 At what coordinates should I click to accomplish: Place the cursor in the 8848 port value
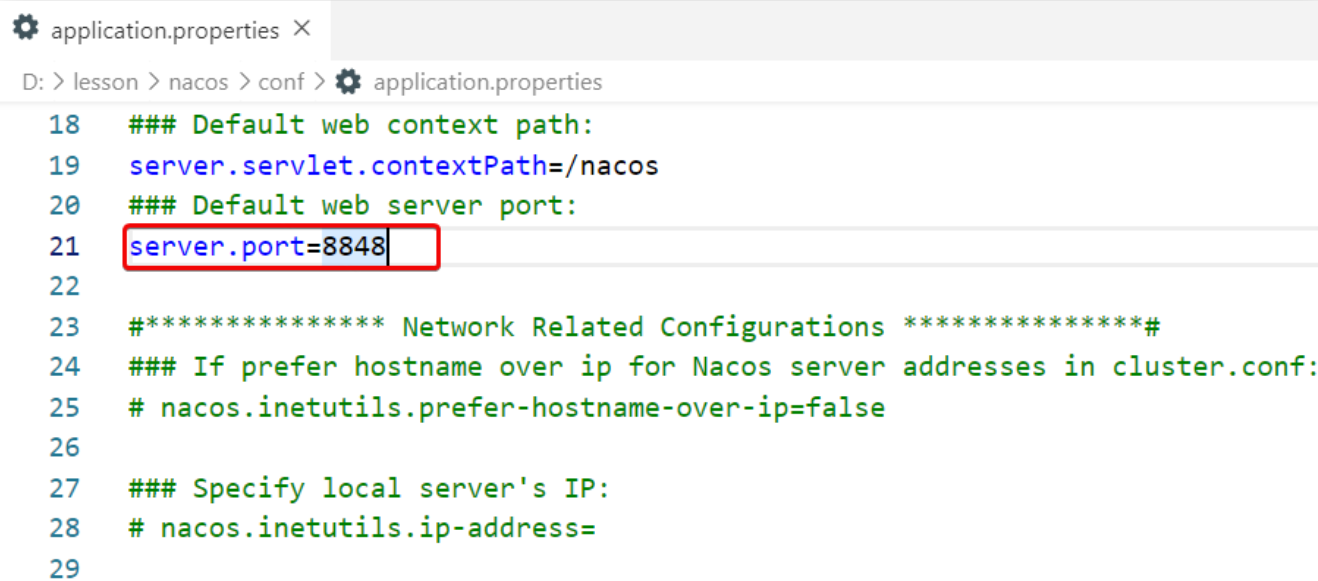click(x=354, y=246)
